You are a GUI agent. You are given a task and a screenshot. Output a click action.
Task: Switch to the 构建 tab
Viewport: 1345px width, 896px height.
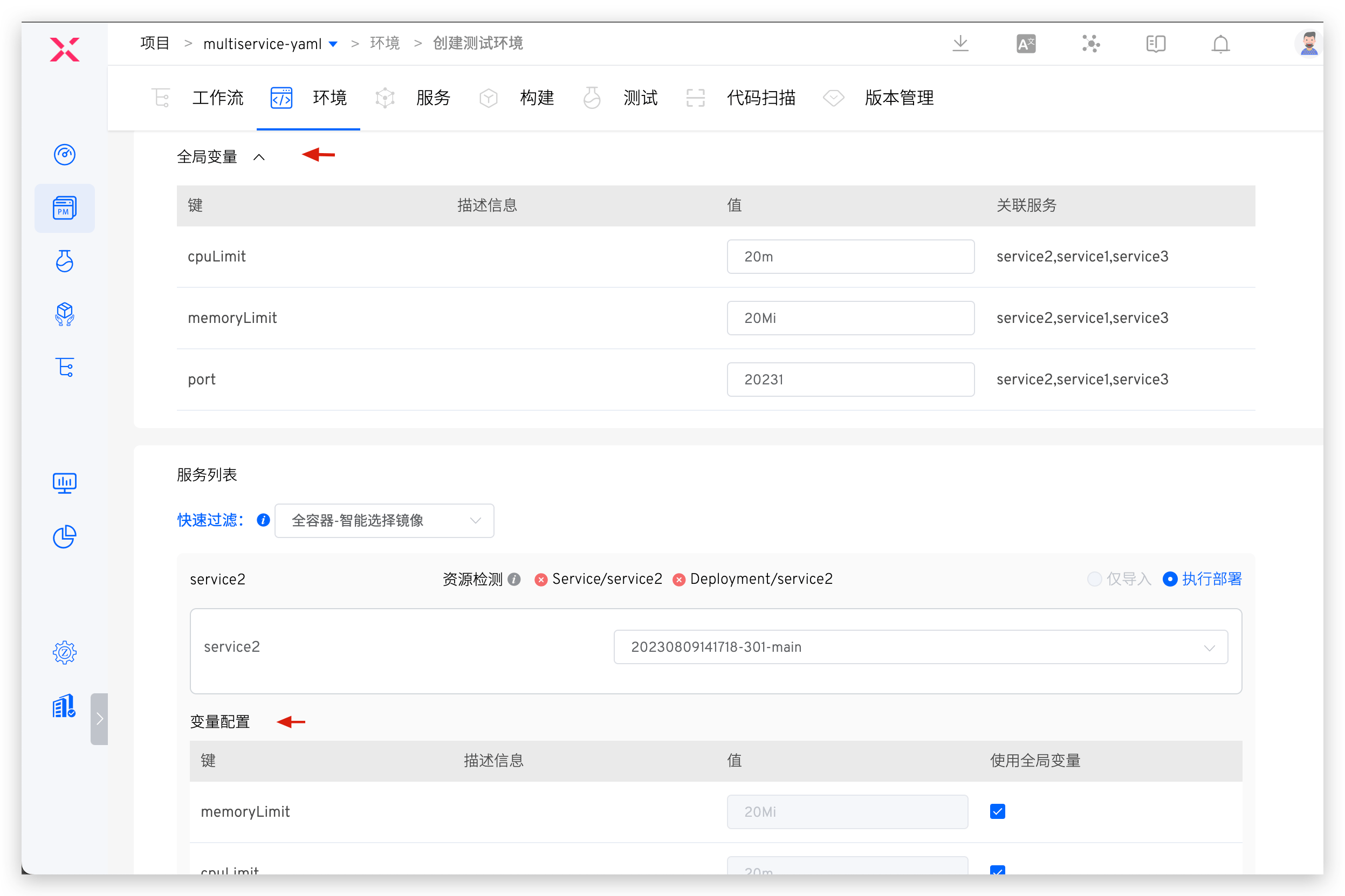537,98
